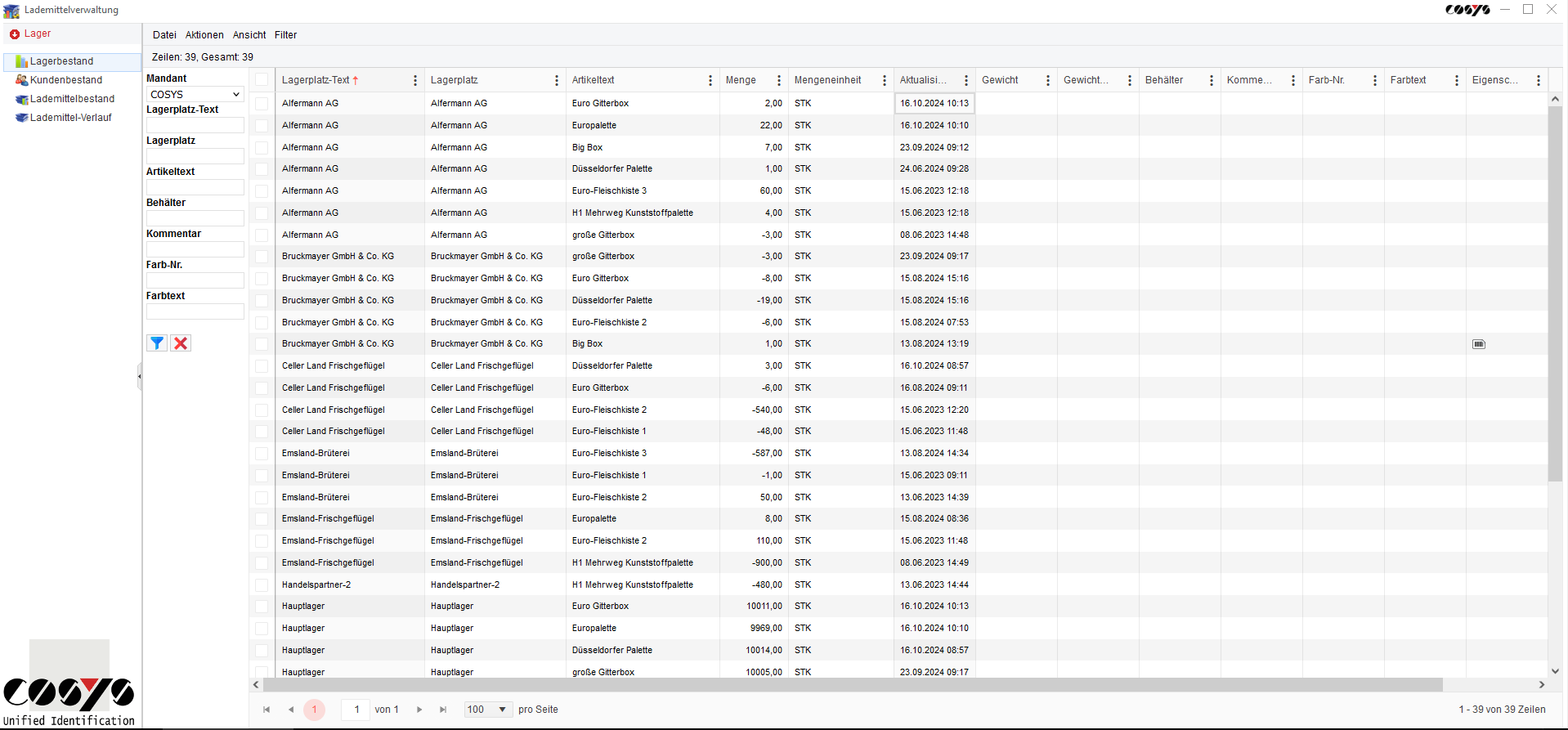Screen dimensions: 1568x730
Task: Sort by Lagerplatz-Text column header
Action: coord(316,80)
